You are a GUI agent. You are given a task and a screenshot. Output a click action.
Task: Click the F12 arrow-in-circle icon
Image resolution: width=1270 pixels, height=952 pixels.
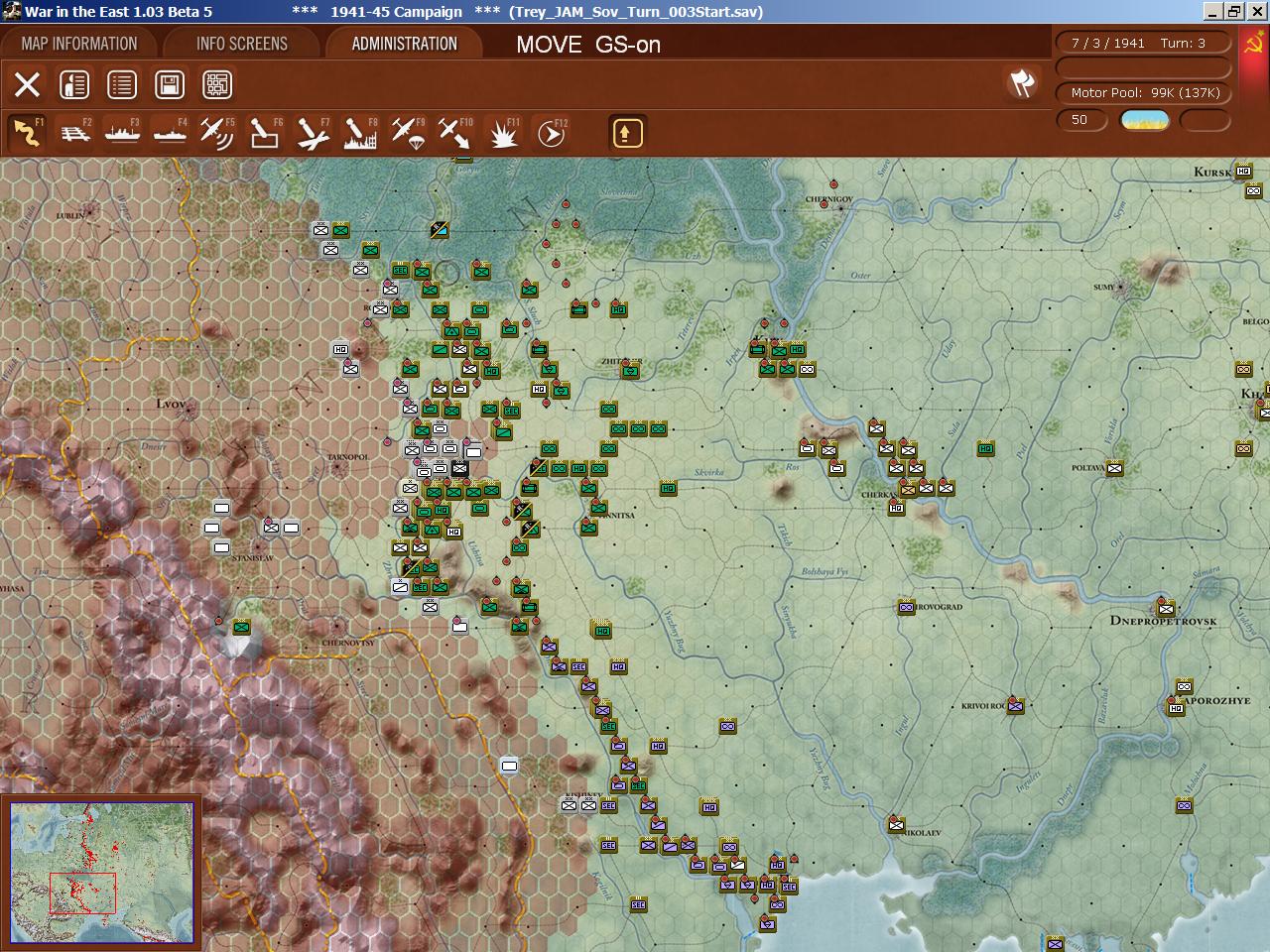click(551, 133)
